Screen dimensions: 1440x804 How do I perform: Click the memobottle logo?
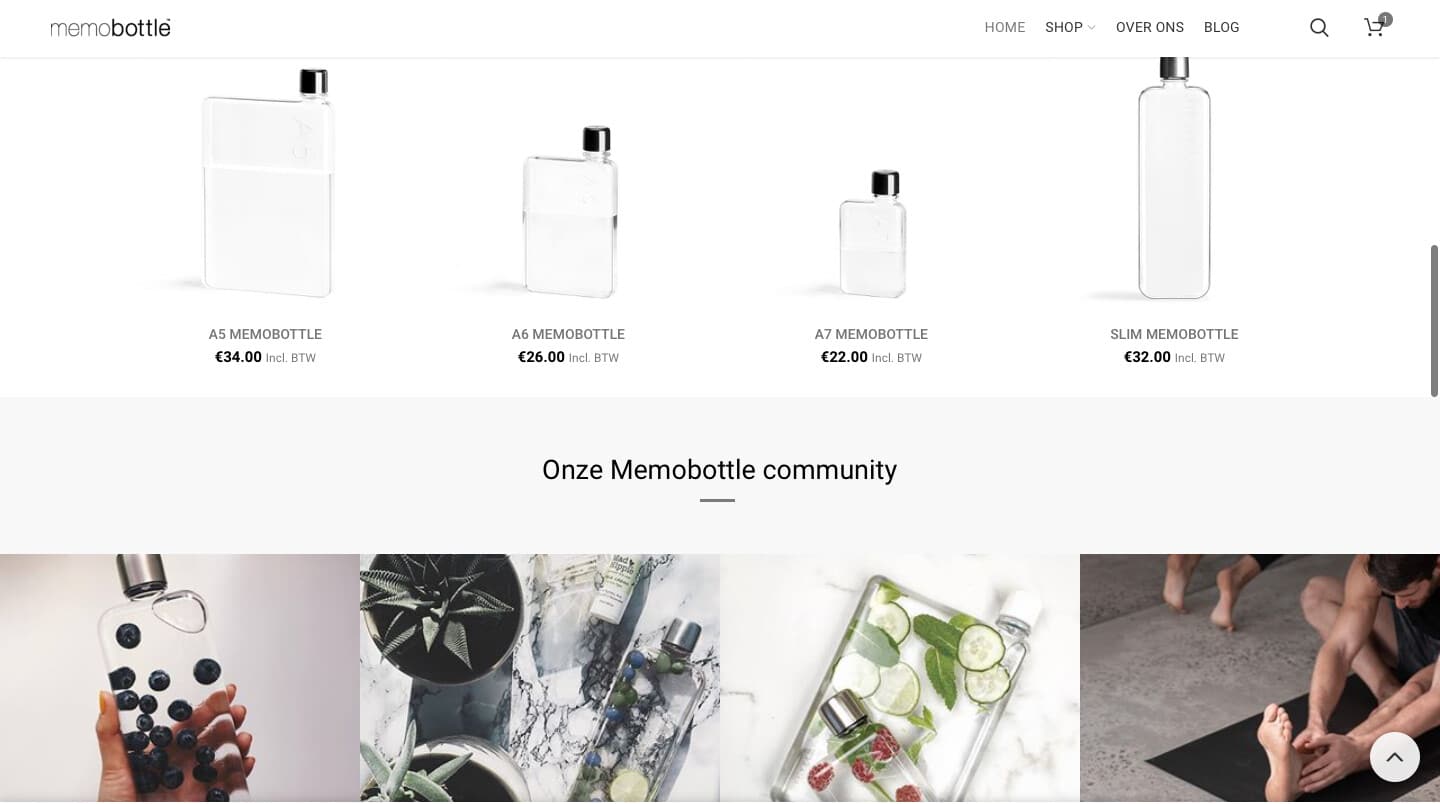coord(111,28)
